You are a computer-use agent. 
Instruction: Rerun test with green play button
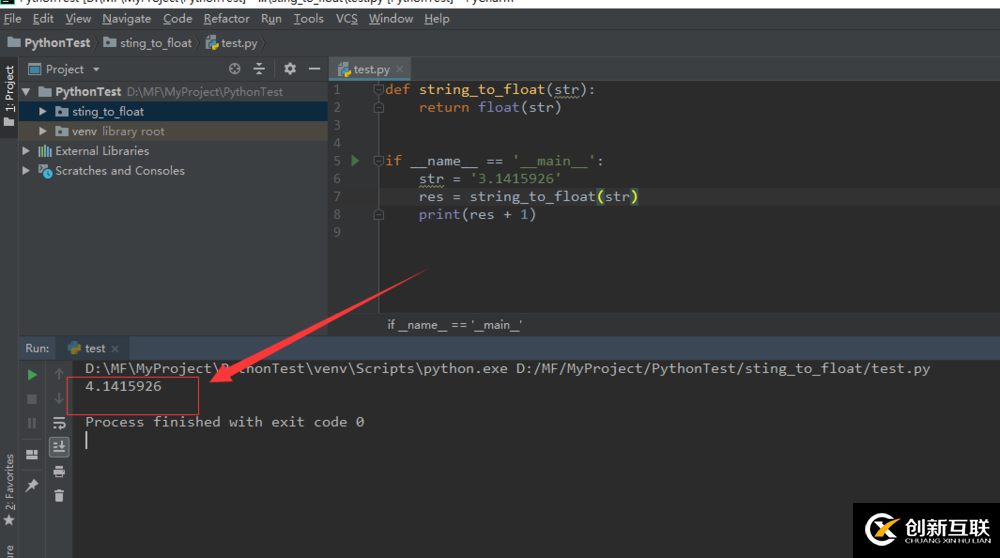(x=32, y=375)
